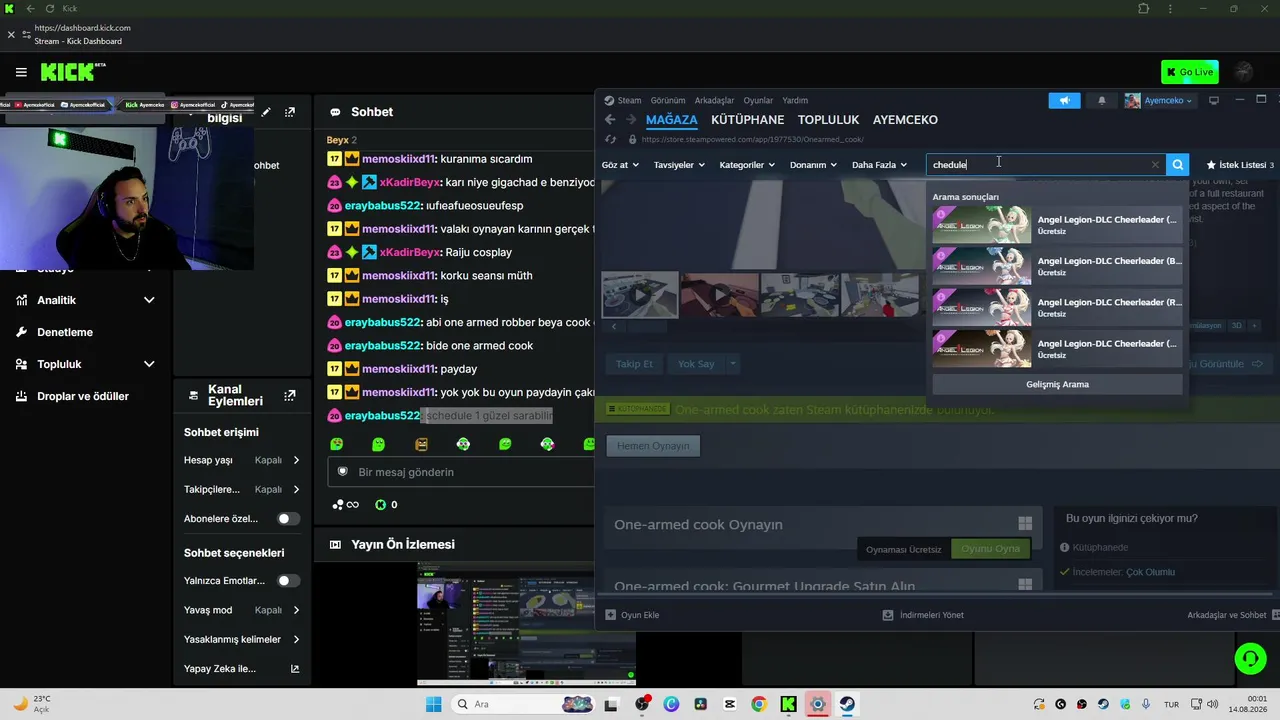Expand the Donanım store dropdown
The width and height of the screenshot is (1280, 720).
(814, 165)
